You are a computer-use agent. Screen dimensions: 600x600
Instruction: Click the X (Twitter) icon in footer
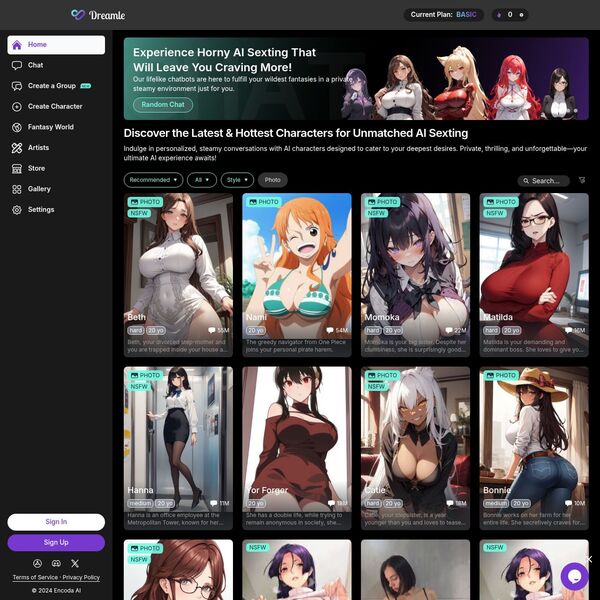(75, 563)
